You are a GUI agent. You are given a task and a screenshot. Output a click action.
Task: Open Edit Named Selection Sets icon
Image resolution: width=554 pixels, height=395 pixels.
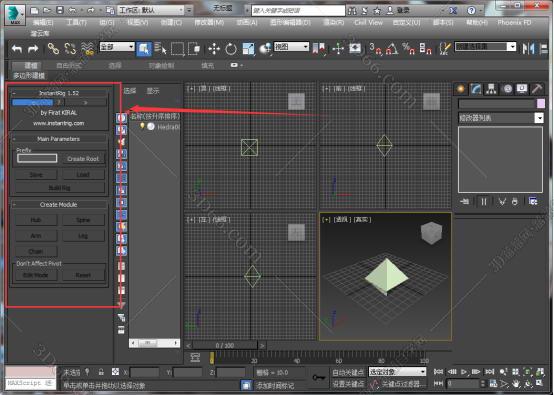(445, 48)
